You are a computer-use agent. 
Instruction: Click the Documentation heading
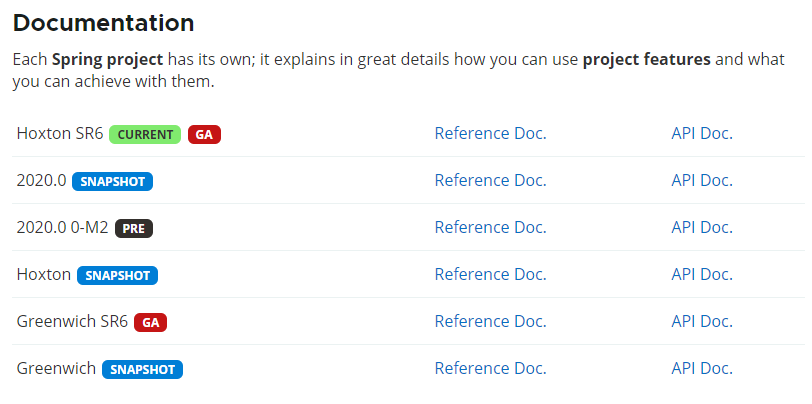(104, 22)
